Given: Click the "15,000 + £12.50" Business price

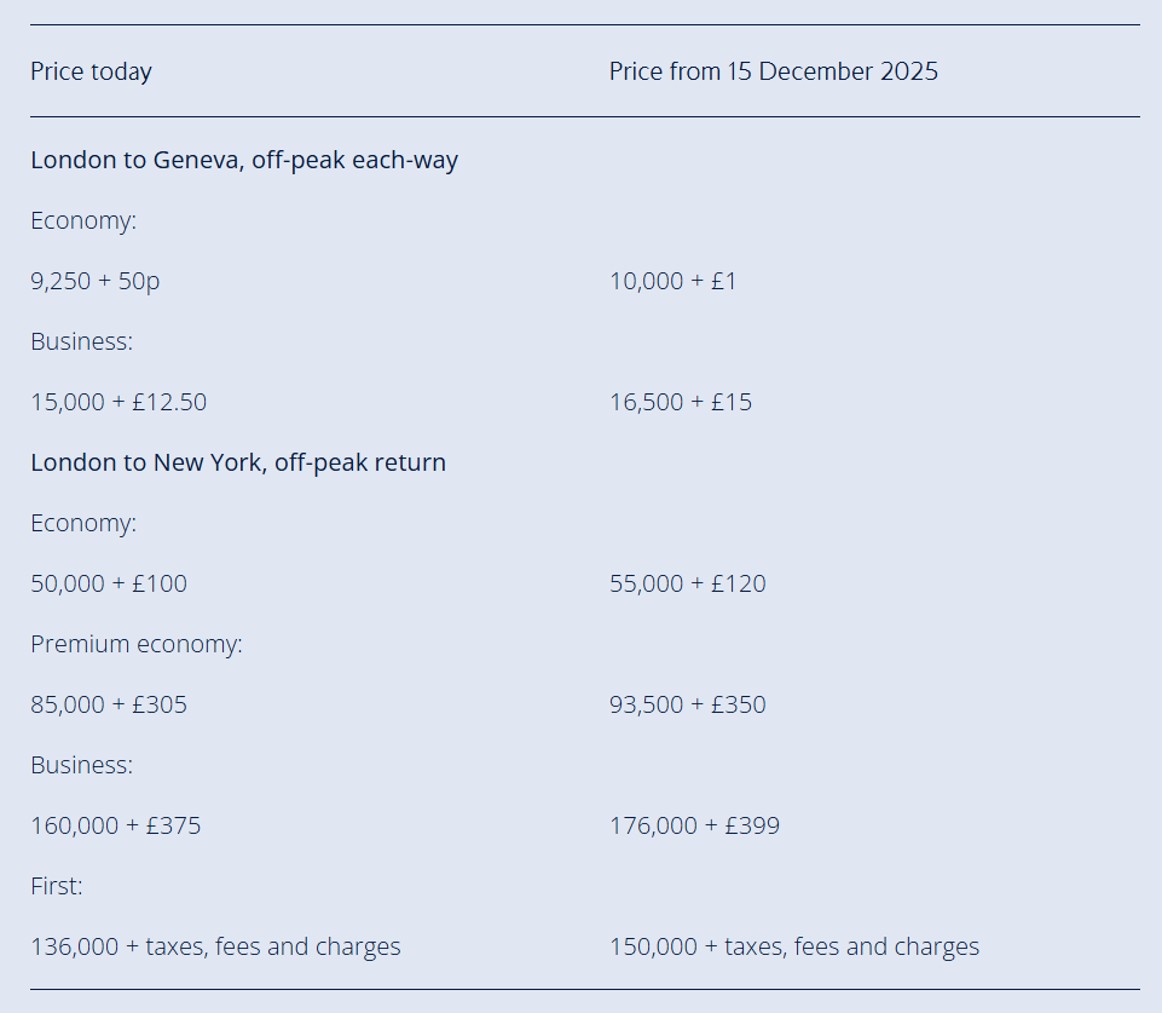Looking at the screenshot, I should [118, 402].
